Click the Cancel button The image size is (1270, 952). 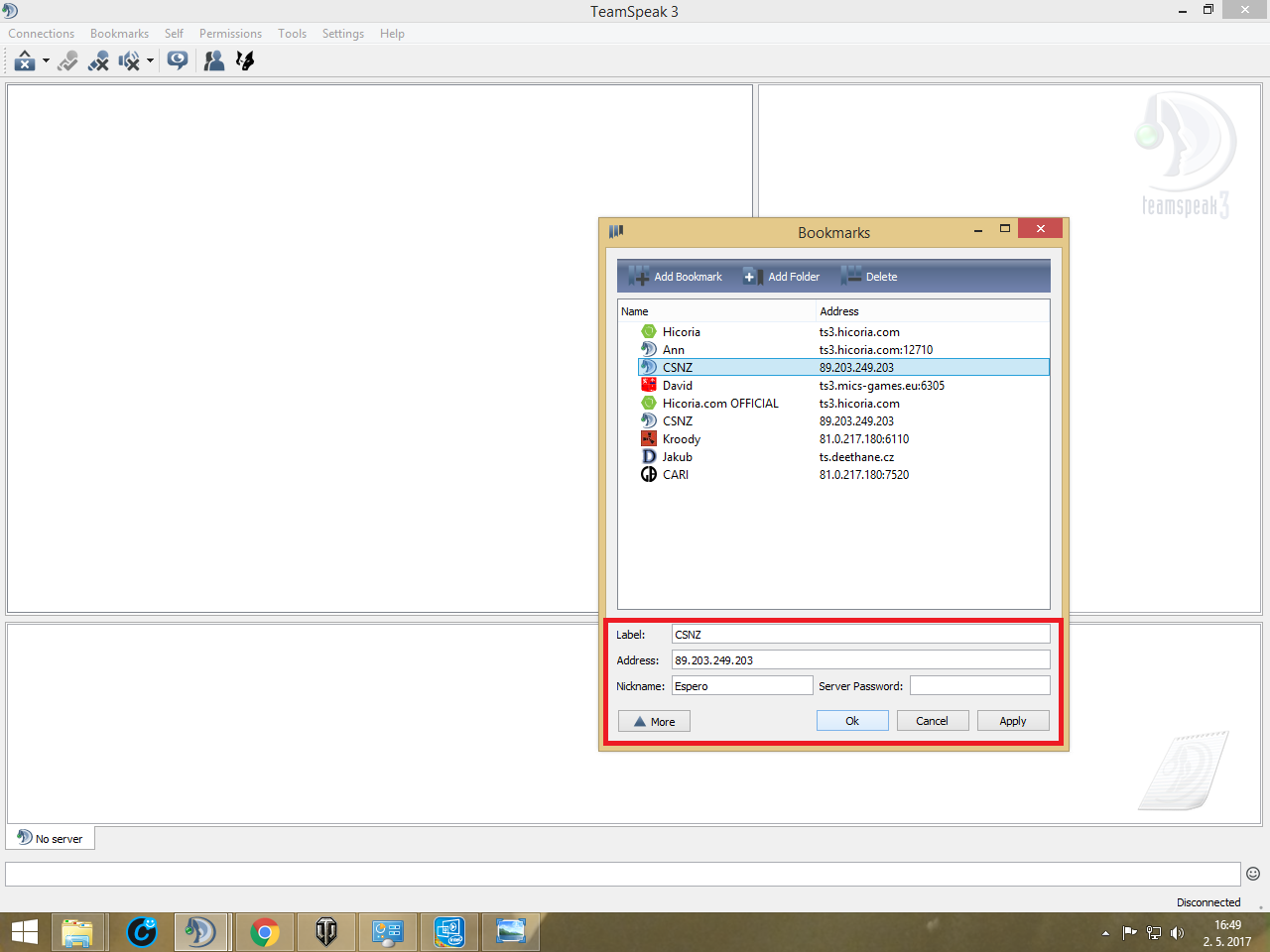(x=932, y=721)
